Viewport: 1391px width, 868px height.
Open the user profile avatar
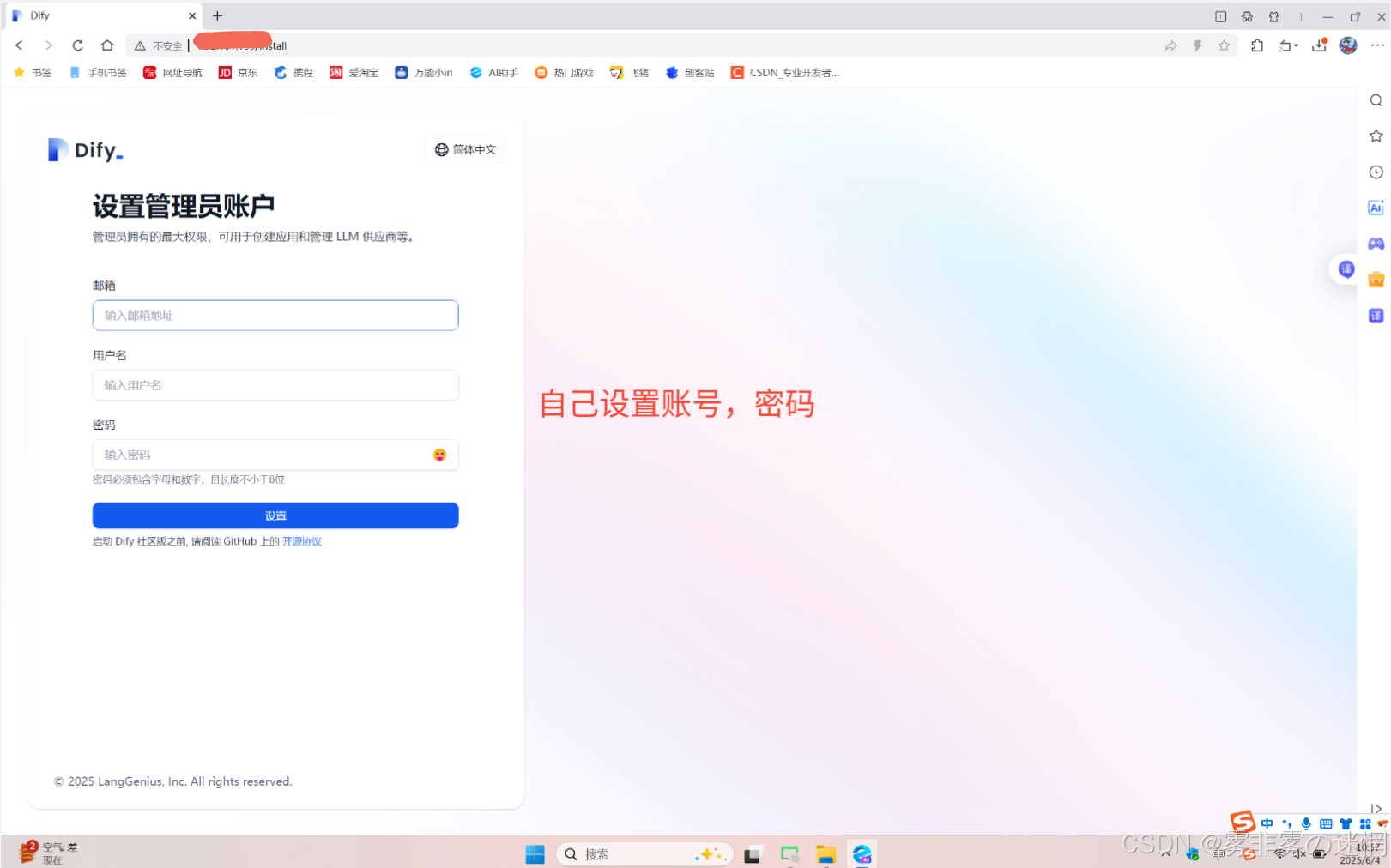click(1348, 45)
